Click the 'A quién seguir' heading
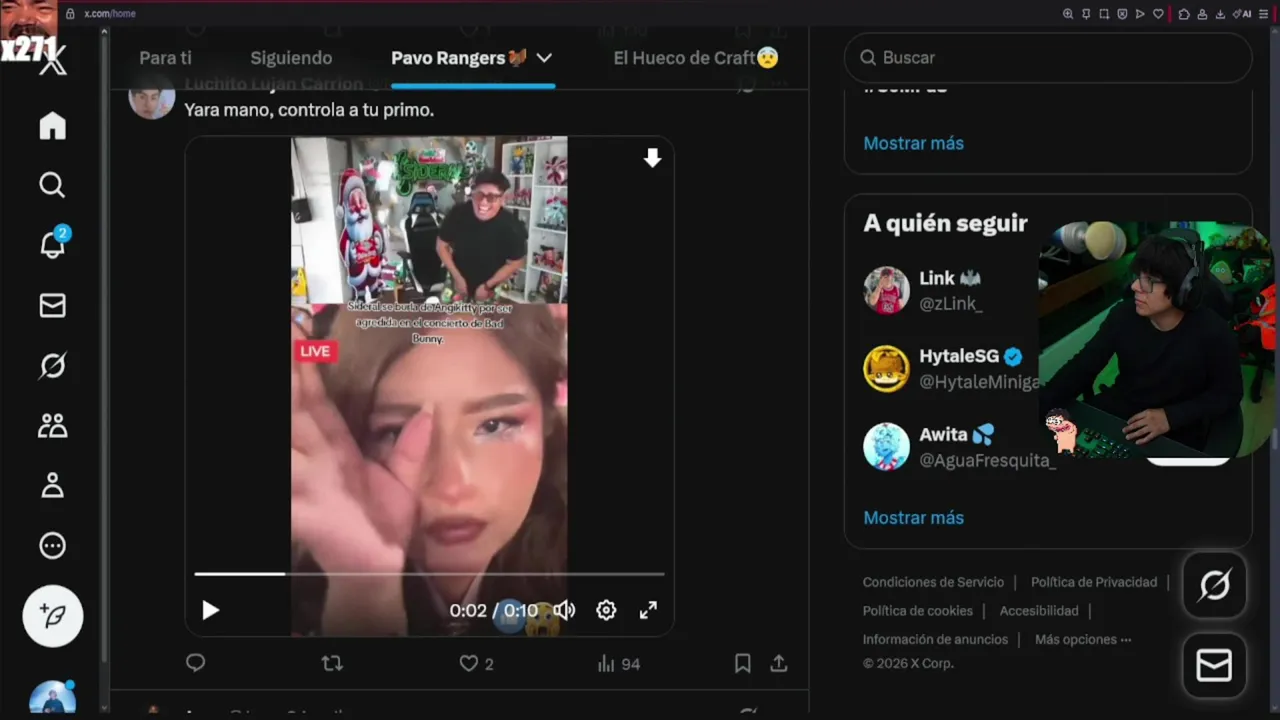Image resolution: width=1280 pixels, height=720 pixels. (945, 223)
